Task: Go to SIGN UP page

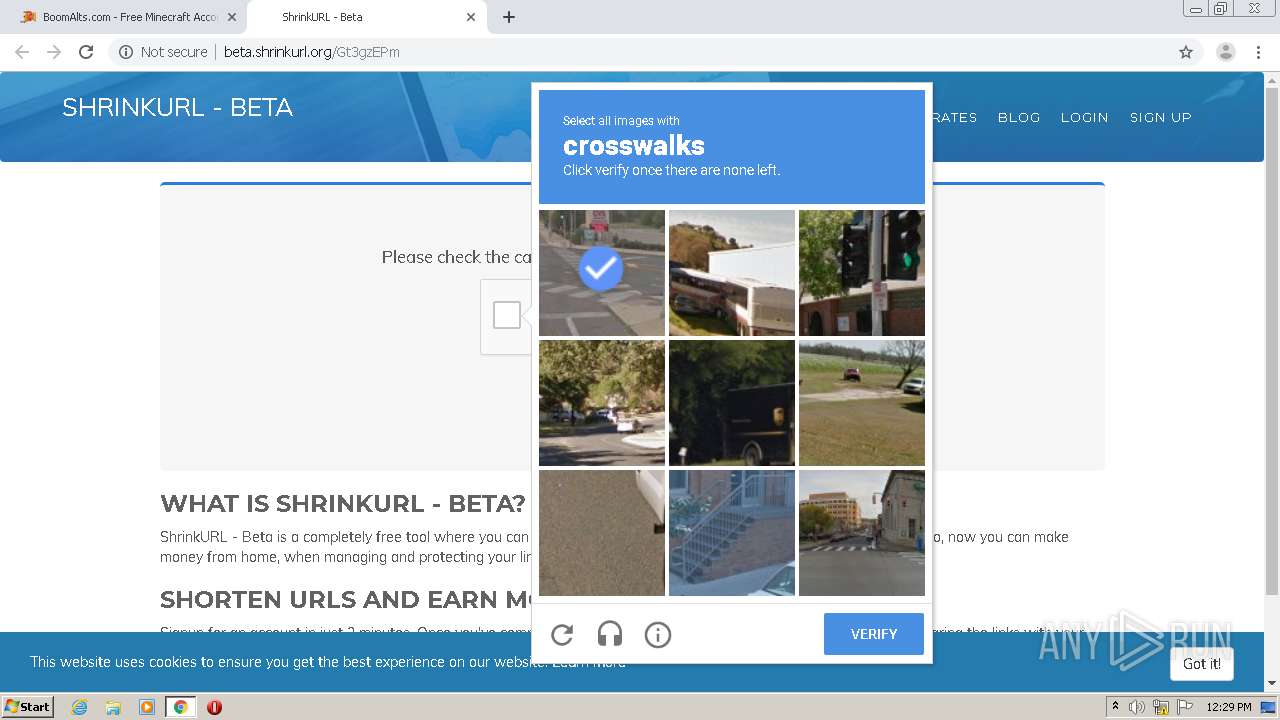Action: pos(1161,117)
